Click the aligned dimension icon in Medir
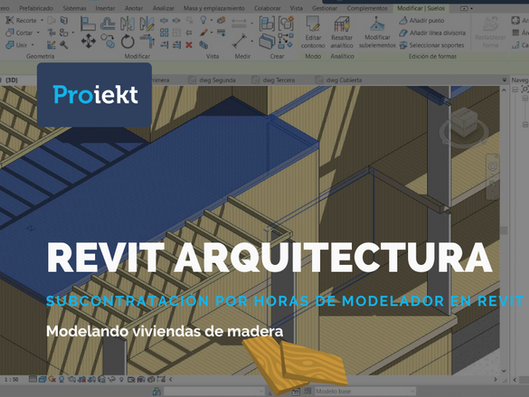529x397 pixels. pos(240,41)
